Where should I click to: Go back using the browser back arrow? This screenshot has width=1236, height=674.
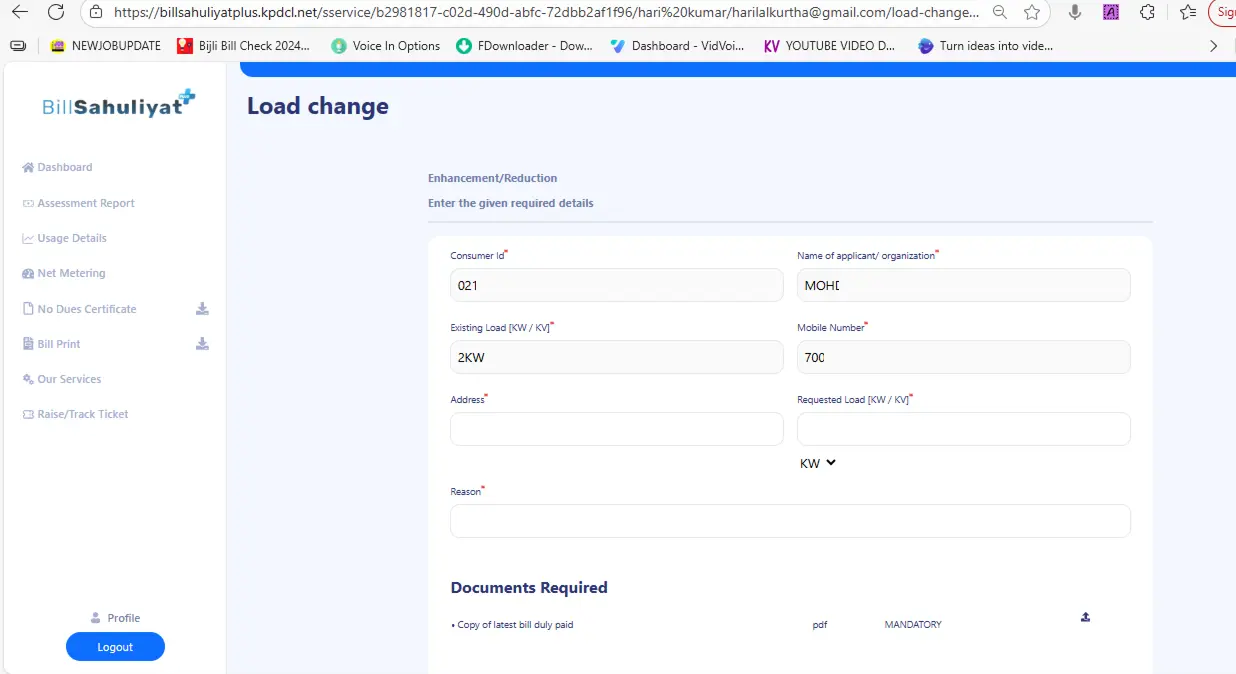[19, 12]
